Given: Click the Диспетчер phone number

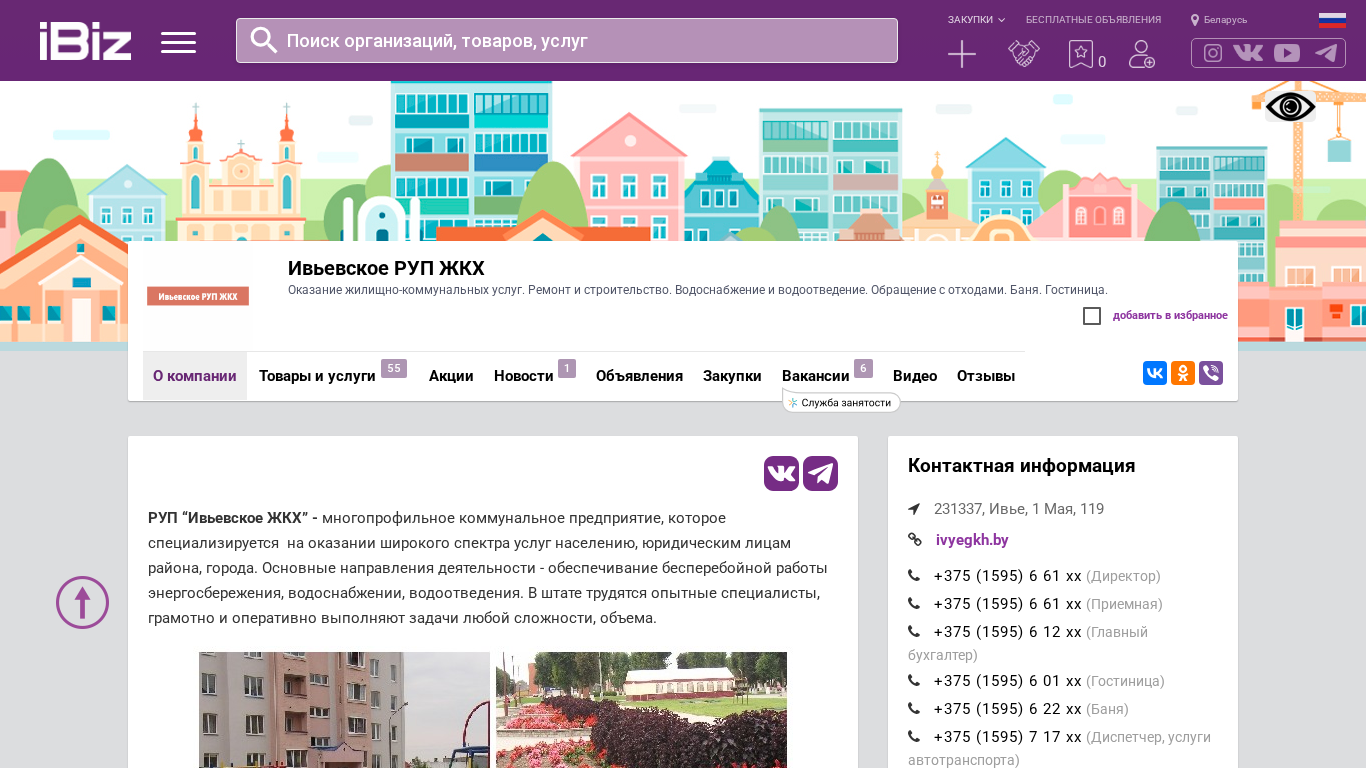Looking at the screenshot, I should pyautogui.click(x=1007, y=737).
